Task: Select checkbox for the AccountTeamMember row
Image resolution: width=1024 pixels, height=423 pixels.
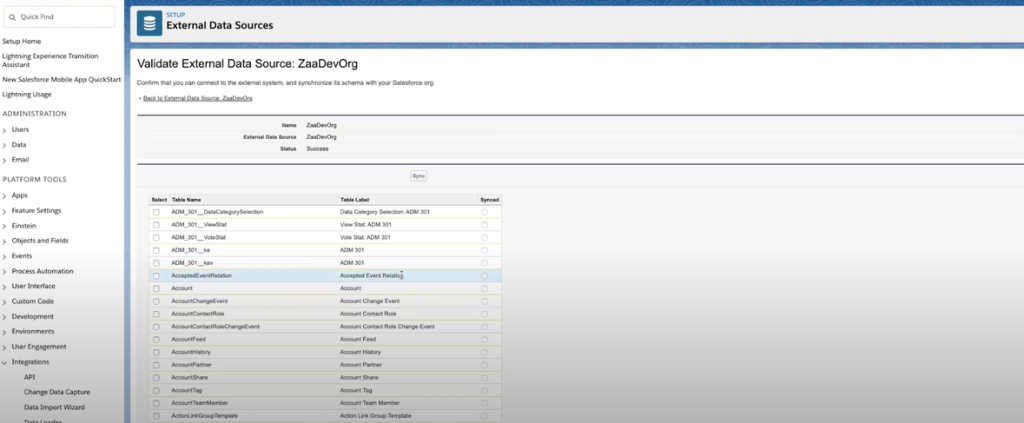Action: pyautogui.click(x=156, y=403)
